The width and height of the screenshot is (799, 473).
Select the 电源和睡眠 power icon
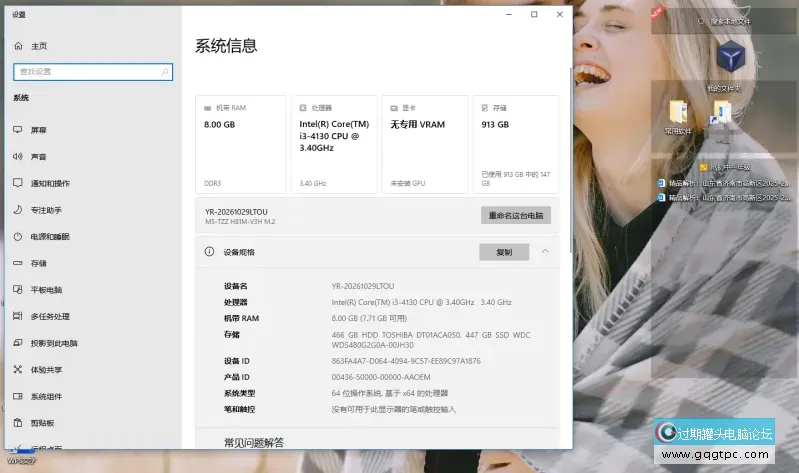[18, 236]
